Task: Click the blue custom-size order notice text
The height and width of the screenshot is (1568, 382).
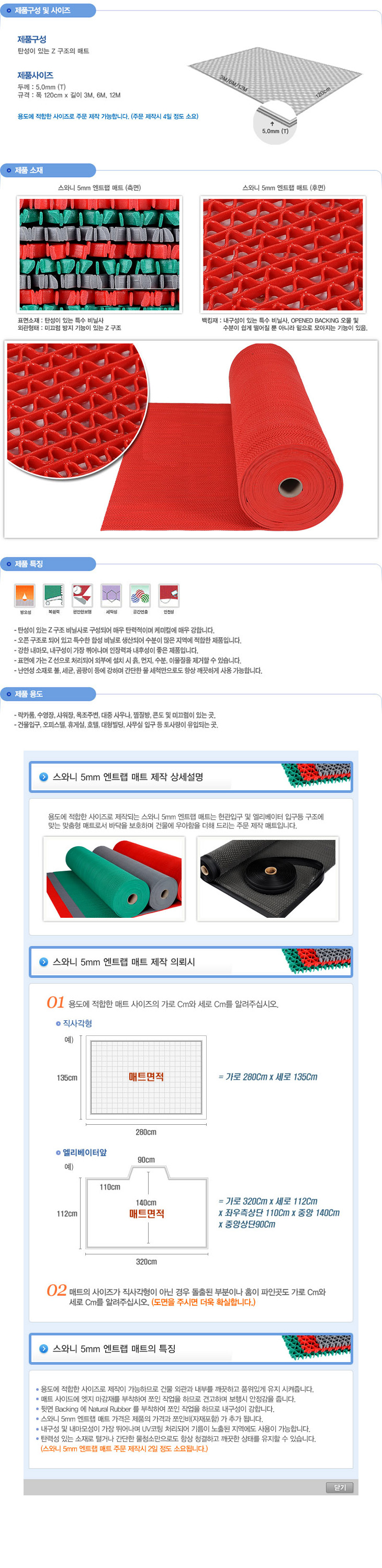Action: pos(108,116)
